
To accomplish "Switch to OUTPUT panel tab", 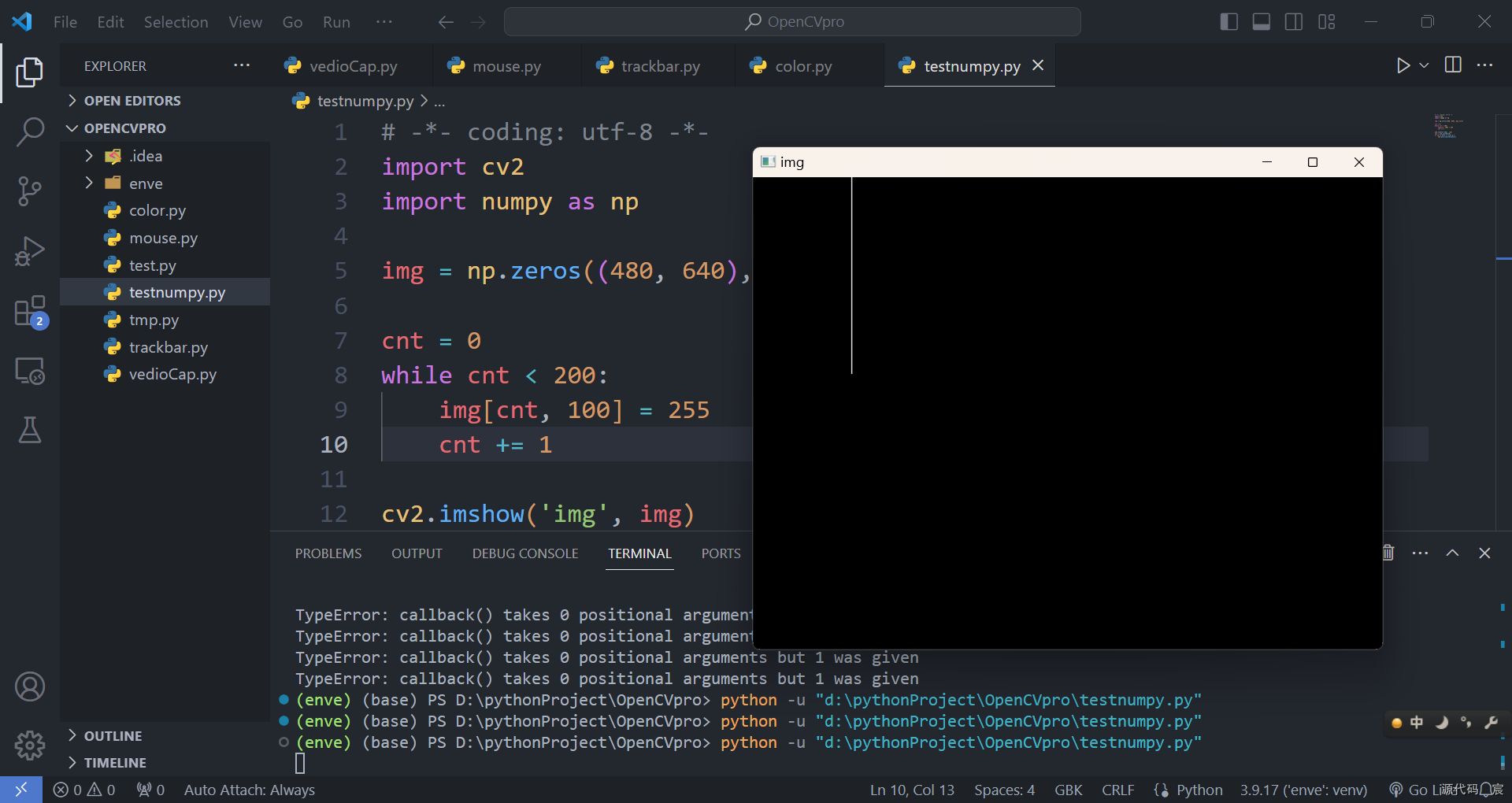I will [417, 553].
